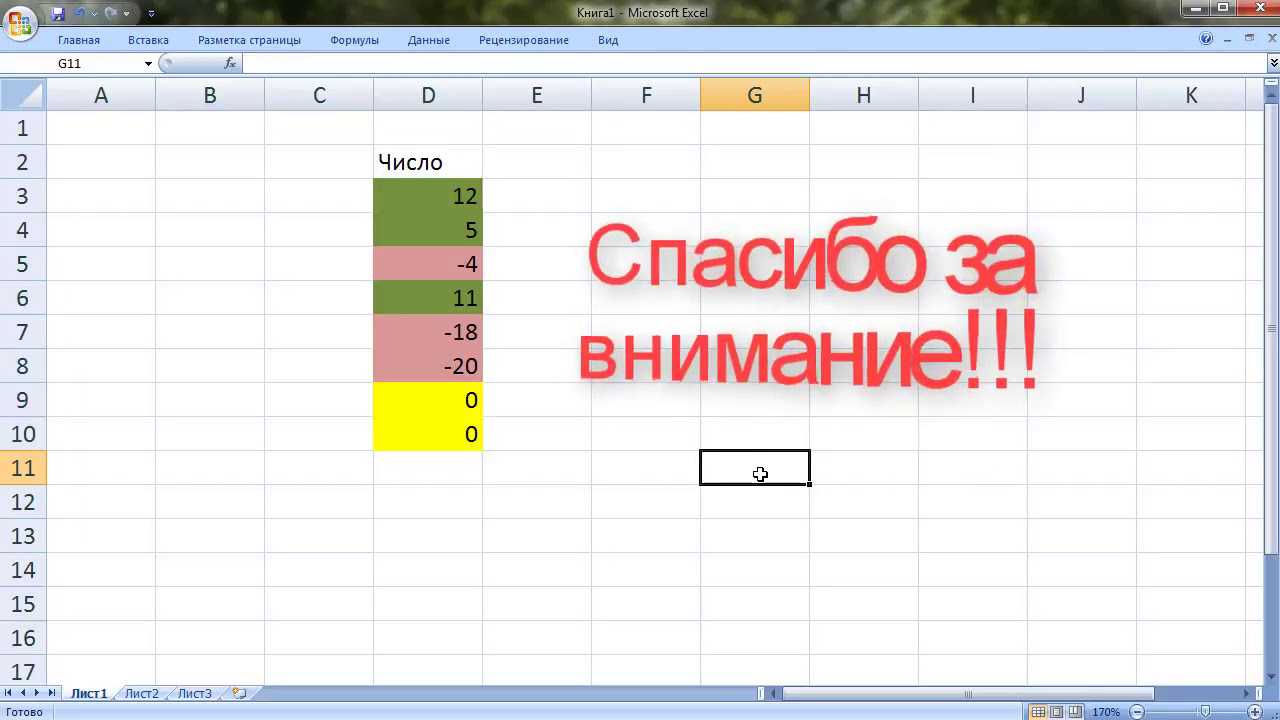Switch to Page Layout view in status bar
This screenshot has width=1280, height=720.
pos(1057,712)
